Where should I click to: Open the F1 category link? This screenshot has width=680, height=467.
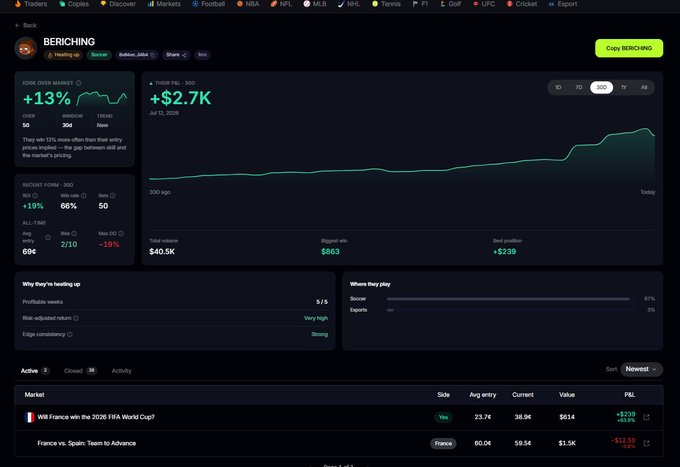[x=420, y=4]
